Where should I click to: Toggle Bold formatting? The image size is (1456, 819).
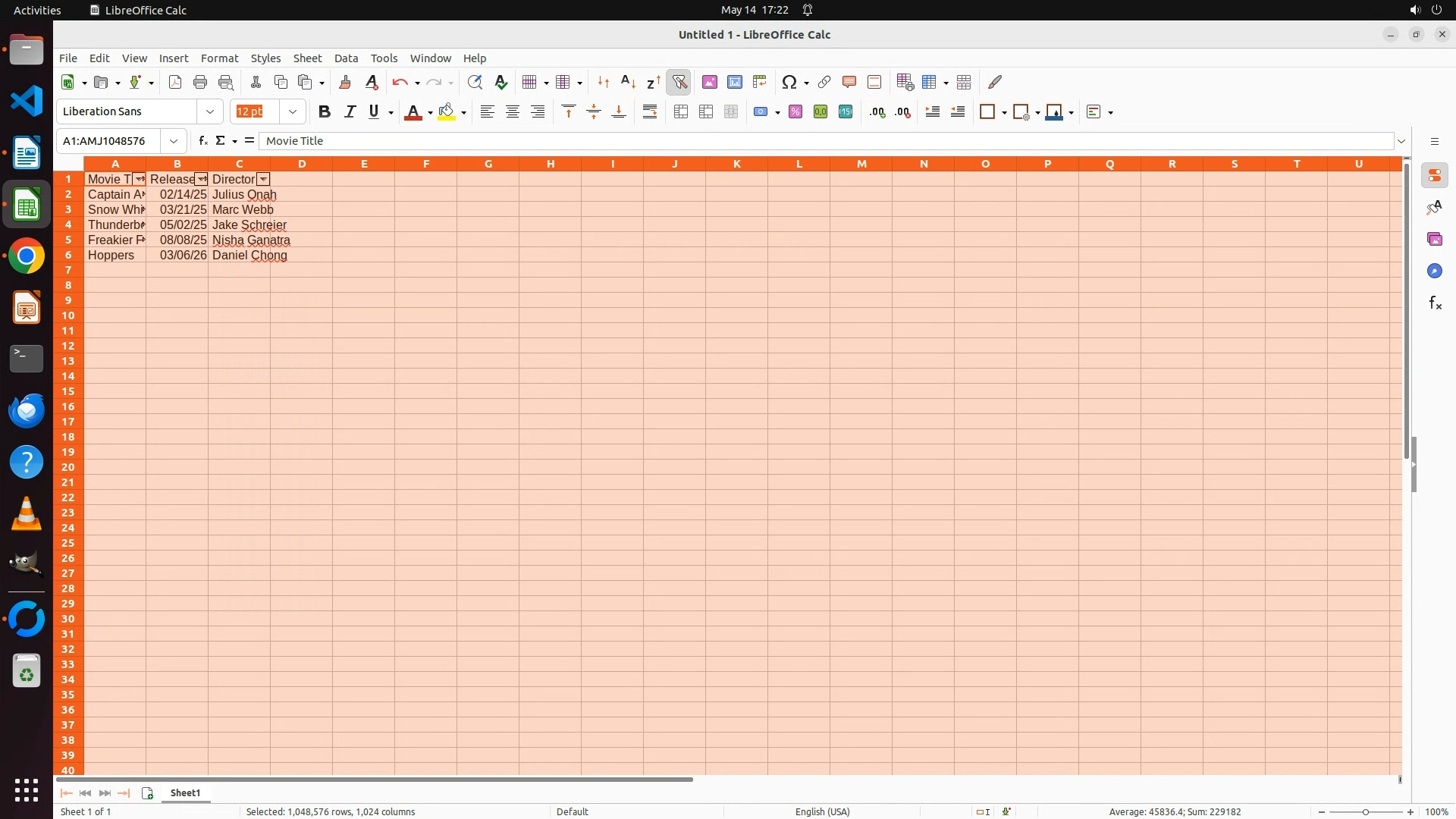(325, 111)
